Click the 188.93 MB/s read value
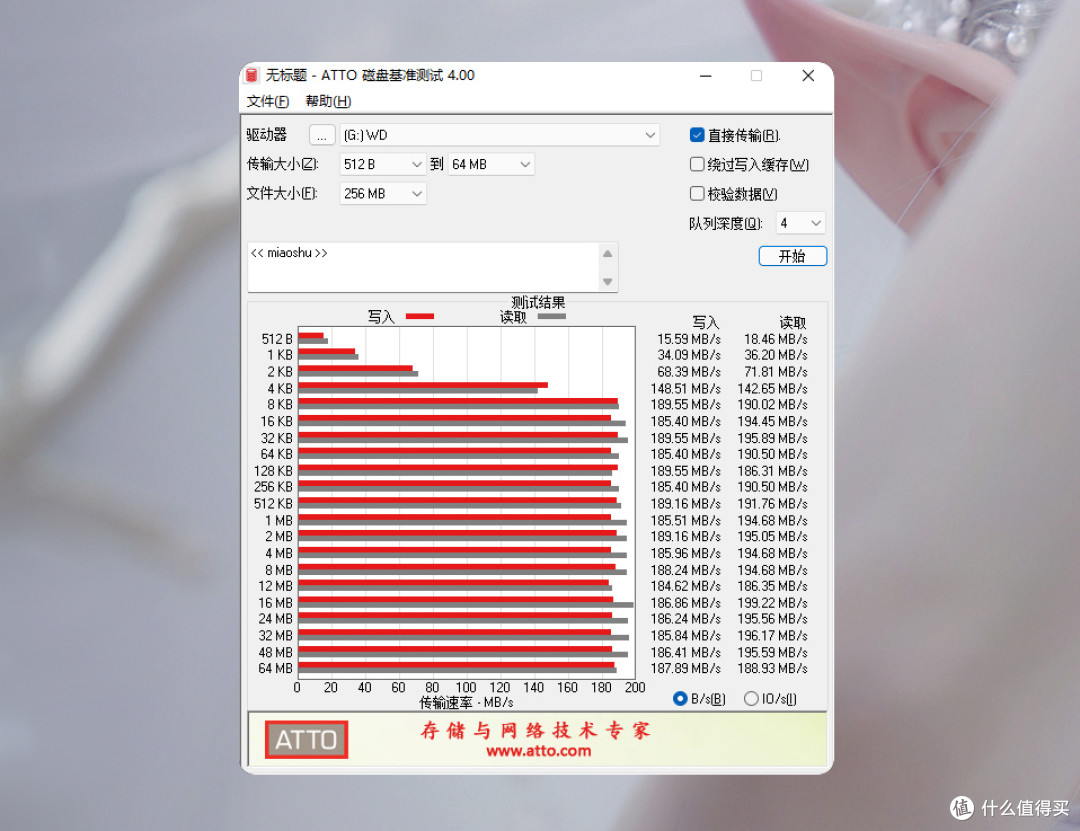This screenshot has width=1080, height=831. (x=773, y=668)
